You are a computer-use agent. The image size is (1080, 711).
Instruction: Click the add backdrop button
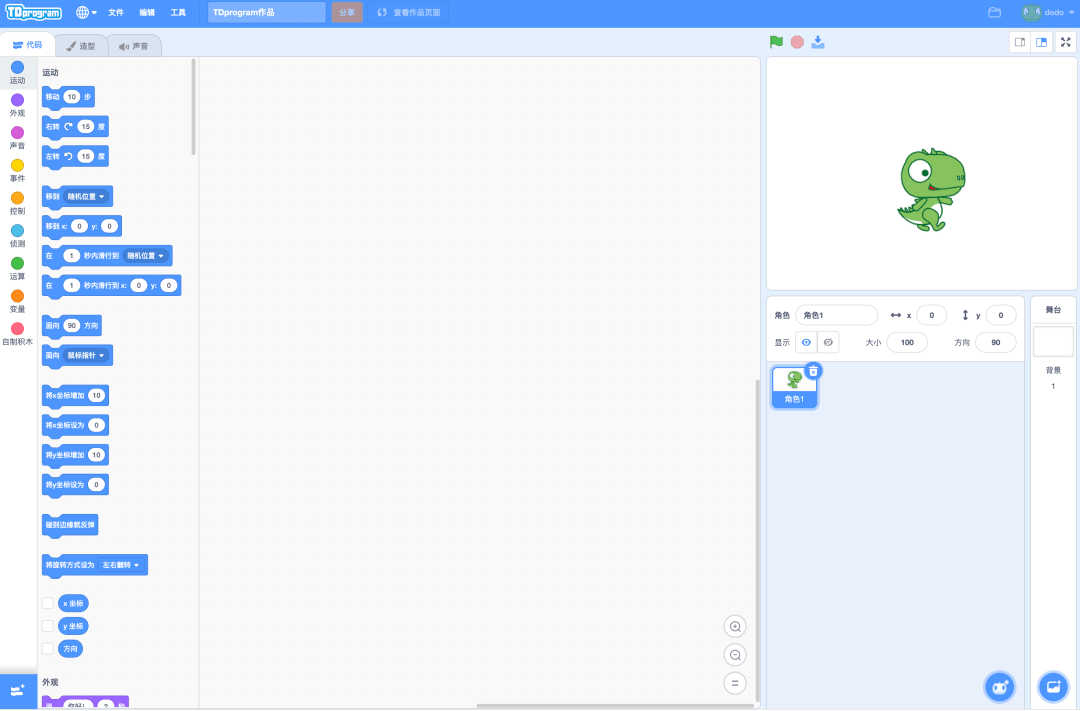pyautogui.click(x=1052, y=686)
